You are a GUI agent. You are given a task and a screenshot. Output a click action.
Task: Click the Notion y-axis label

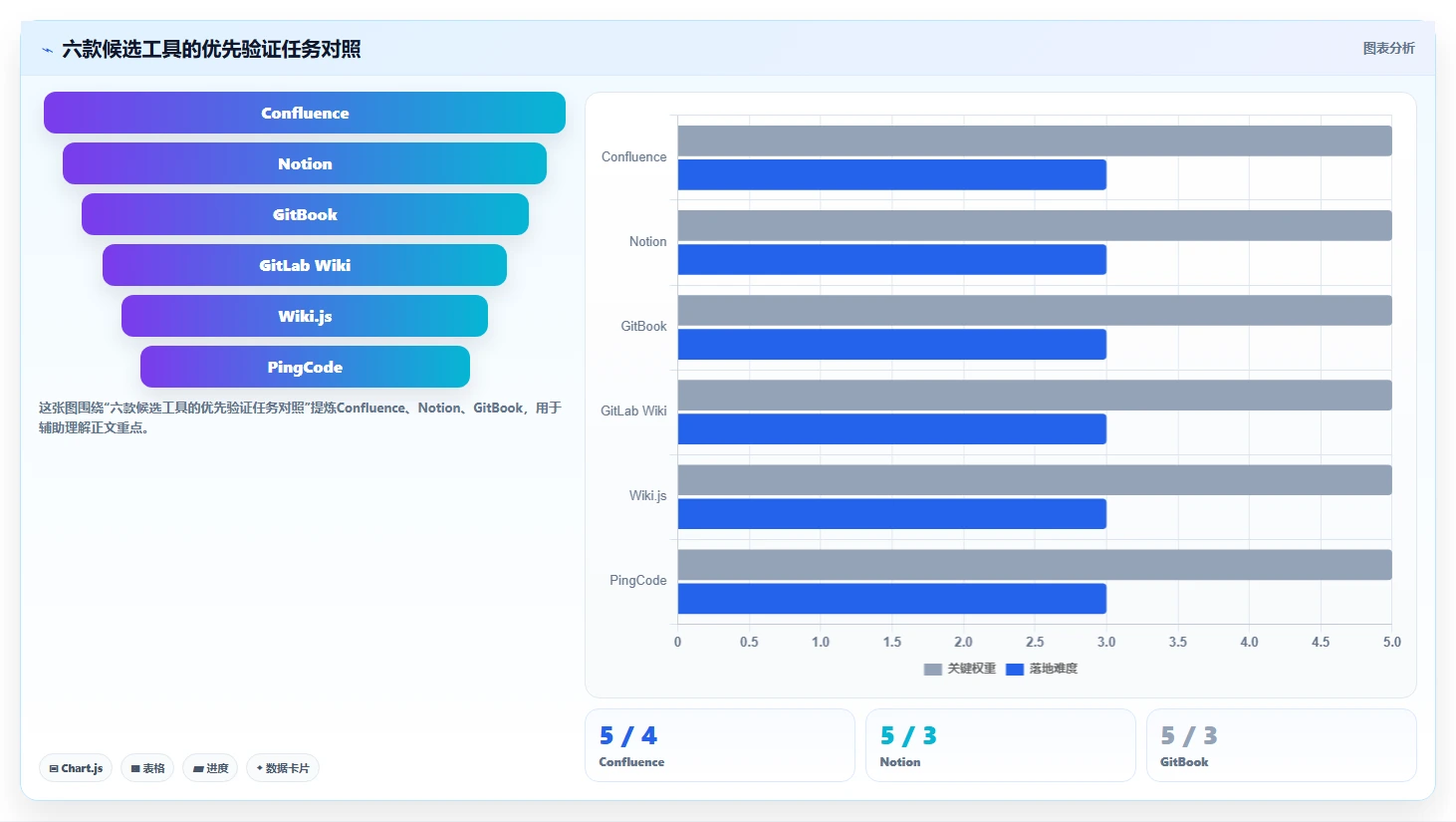pos(647,241)
